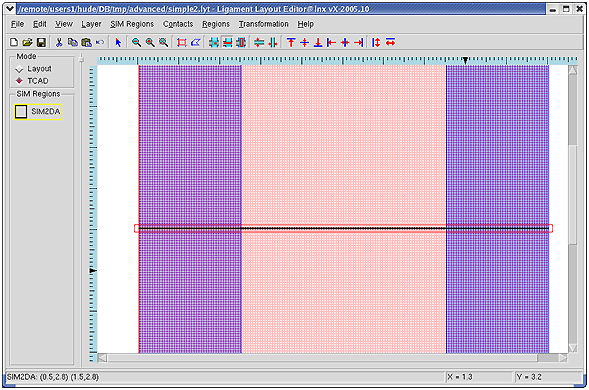The width and height of the screenshot is (589, 390).
Task: Open the SIM Regions menu
Action: pyautogui.click(x=132, y=24)
